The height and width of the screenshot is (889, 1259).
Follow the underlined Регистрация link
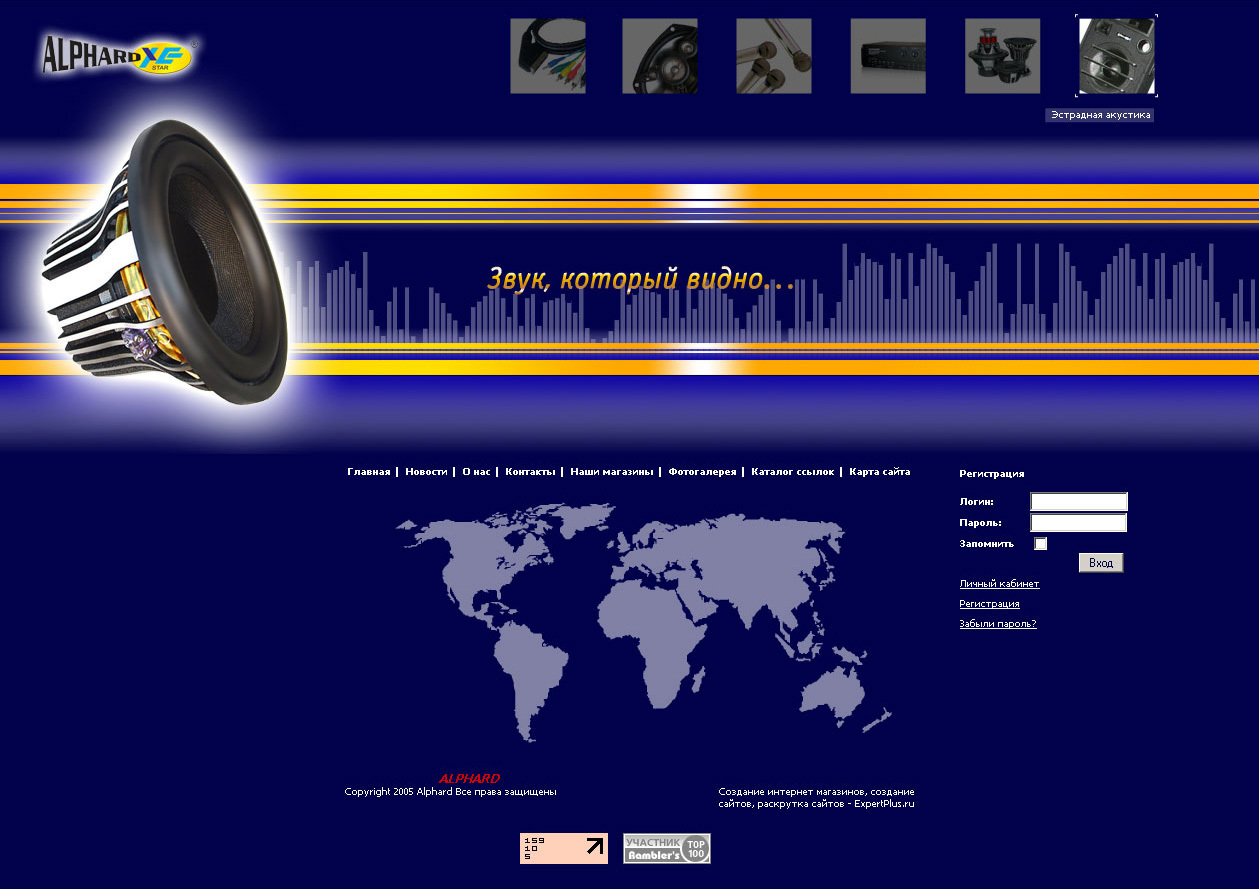coord(989,604)
